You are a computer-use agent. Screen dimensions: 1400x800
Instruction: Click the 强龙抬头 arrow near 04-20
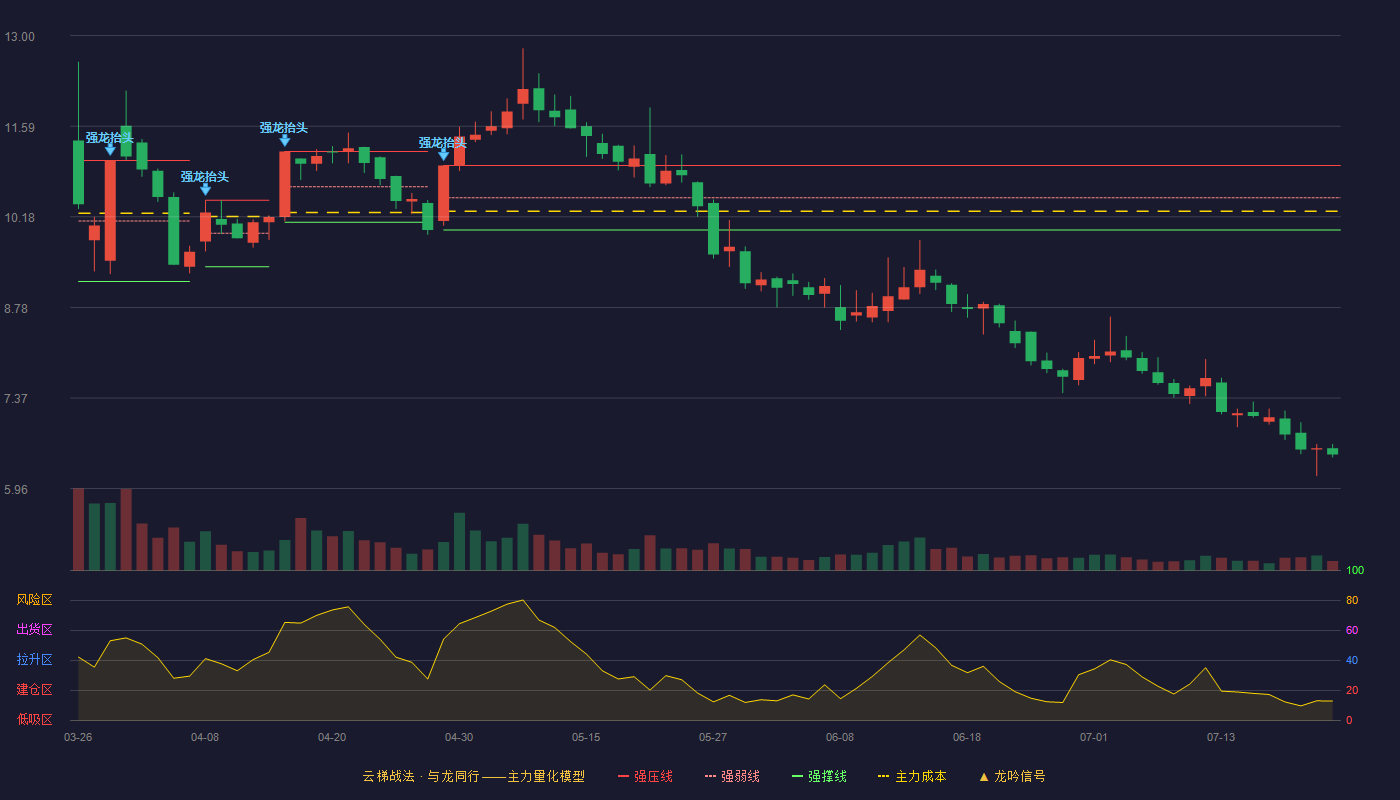[284, 141]
